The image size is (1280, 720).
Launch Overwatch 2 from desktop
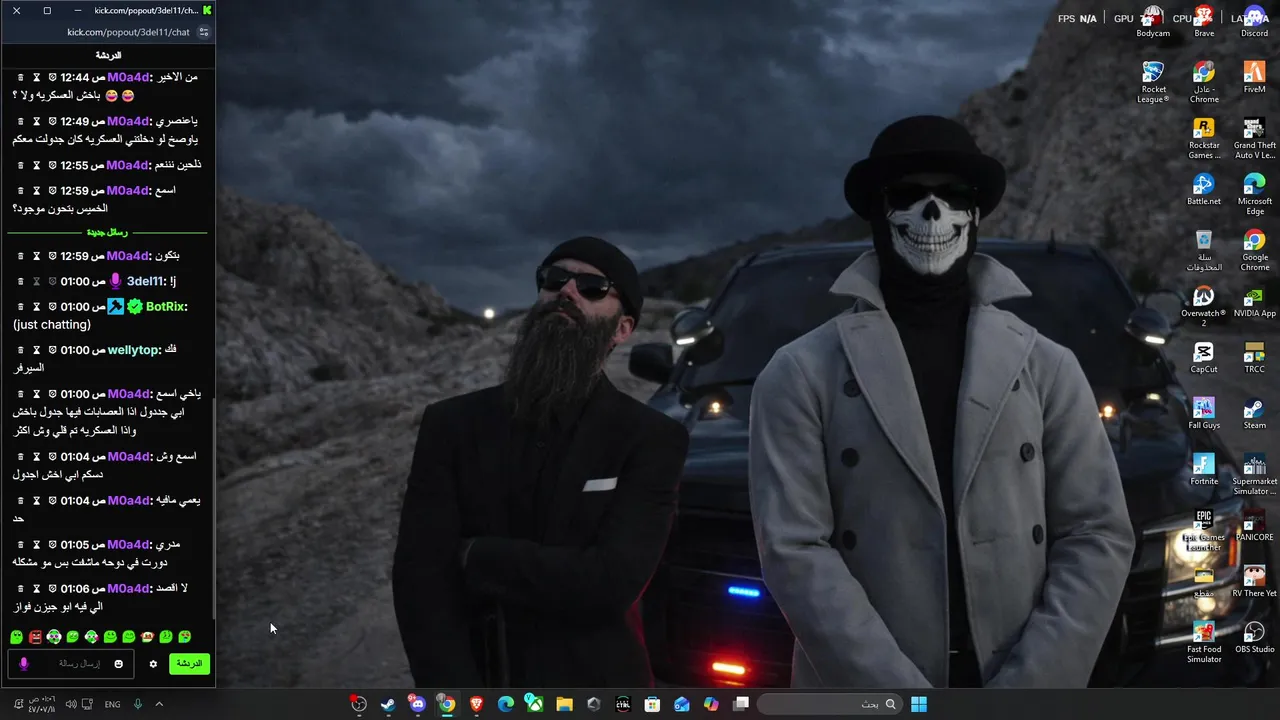(1204, 306)
